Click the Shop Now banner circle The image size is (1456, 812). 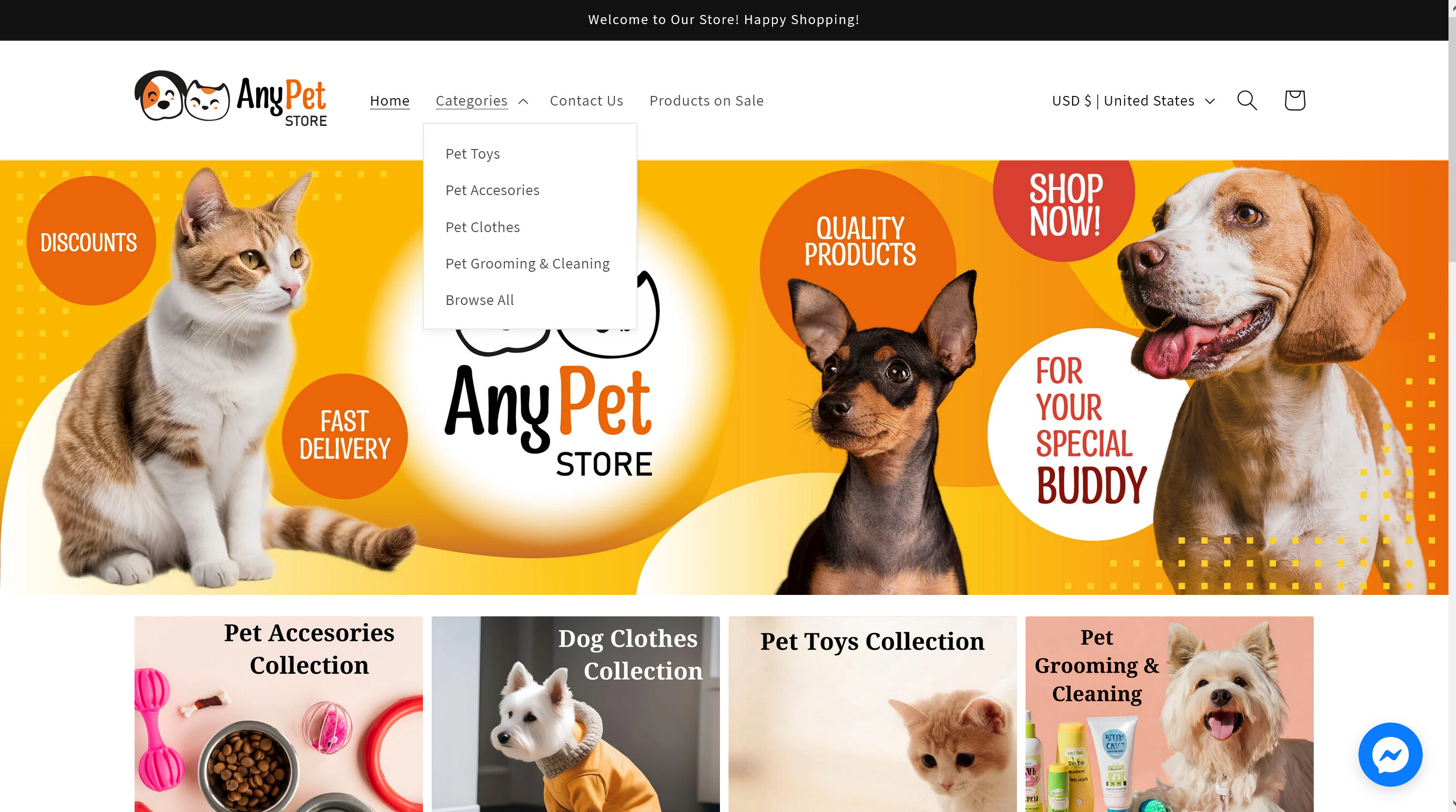[x=1064, y=206]
